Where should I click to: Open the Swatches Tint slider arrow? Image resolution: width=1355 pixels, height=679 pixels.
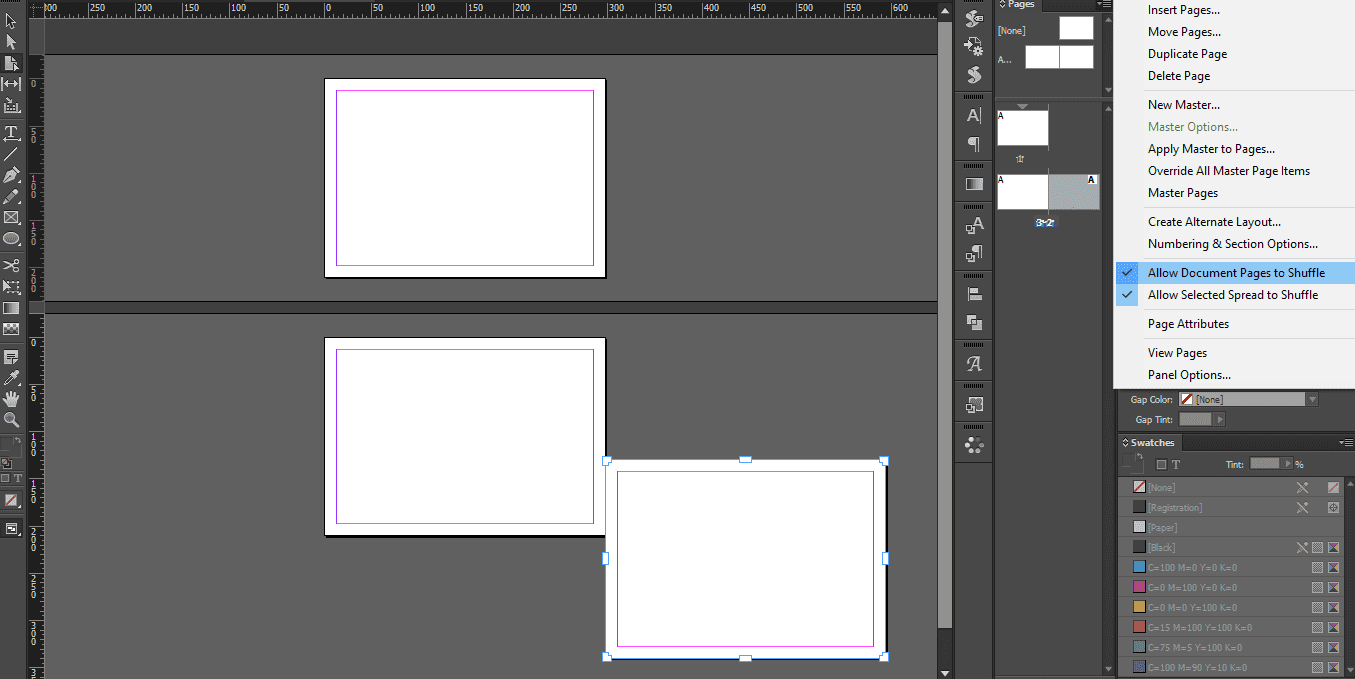click(x=1287, y=464)
